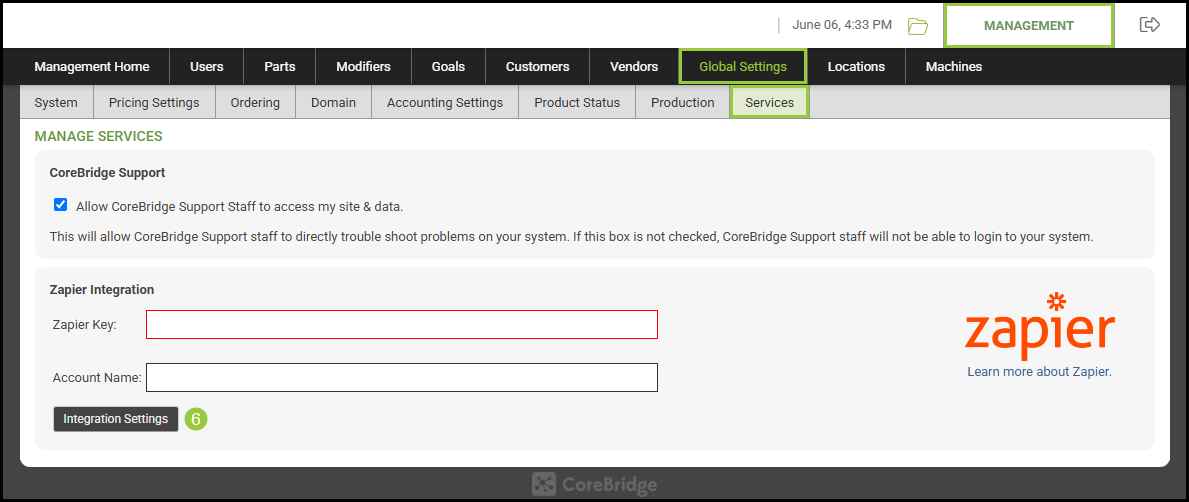Open Learn more about Zapier link
The image size is (1189, 502).
click(1039, 372)
